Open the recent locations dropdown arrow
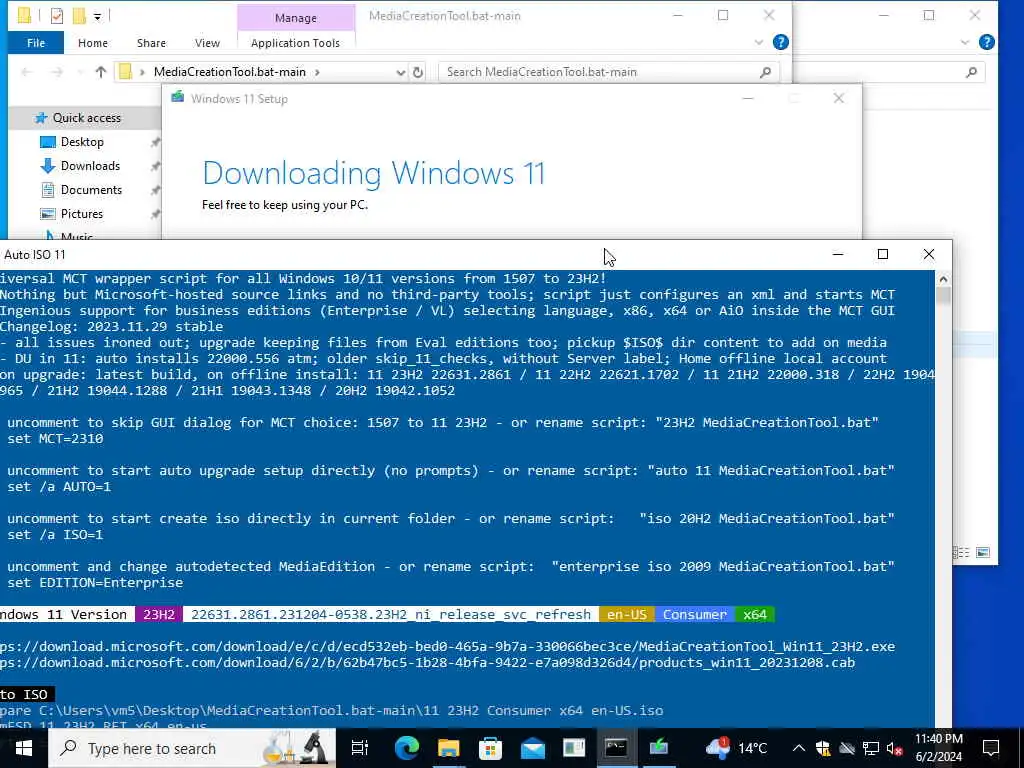The width and height of the screenshot is (1024, 768). tap(80, 72)
